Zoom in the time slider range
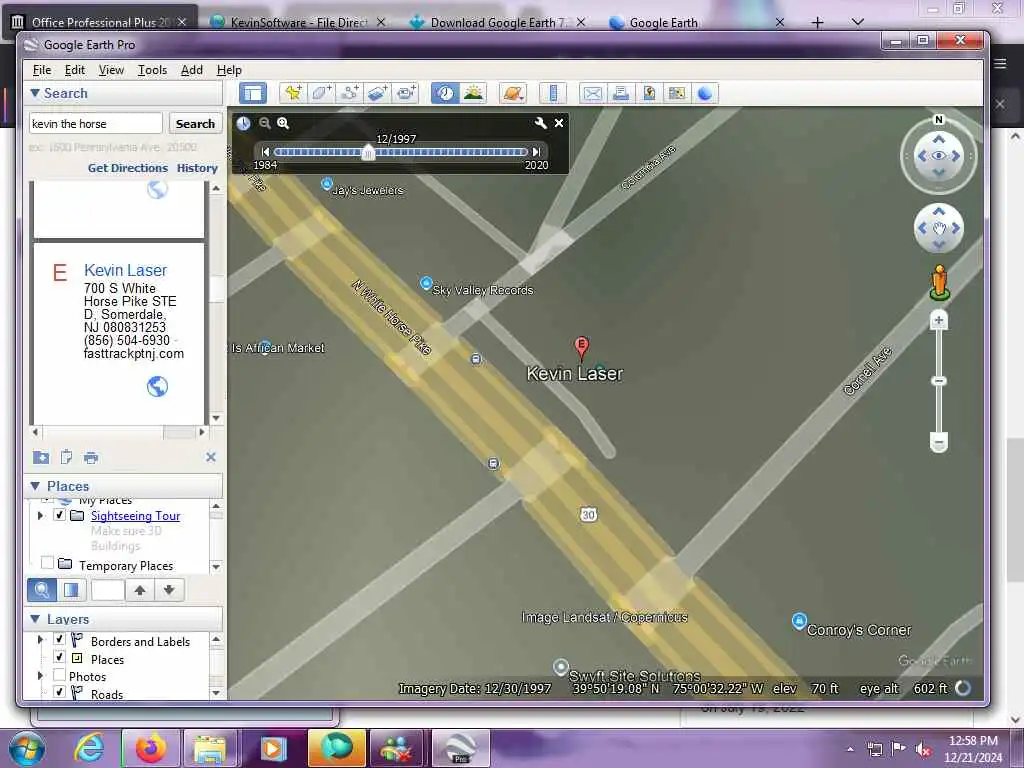1024x768 pixels. pos(283,123)
